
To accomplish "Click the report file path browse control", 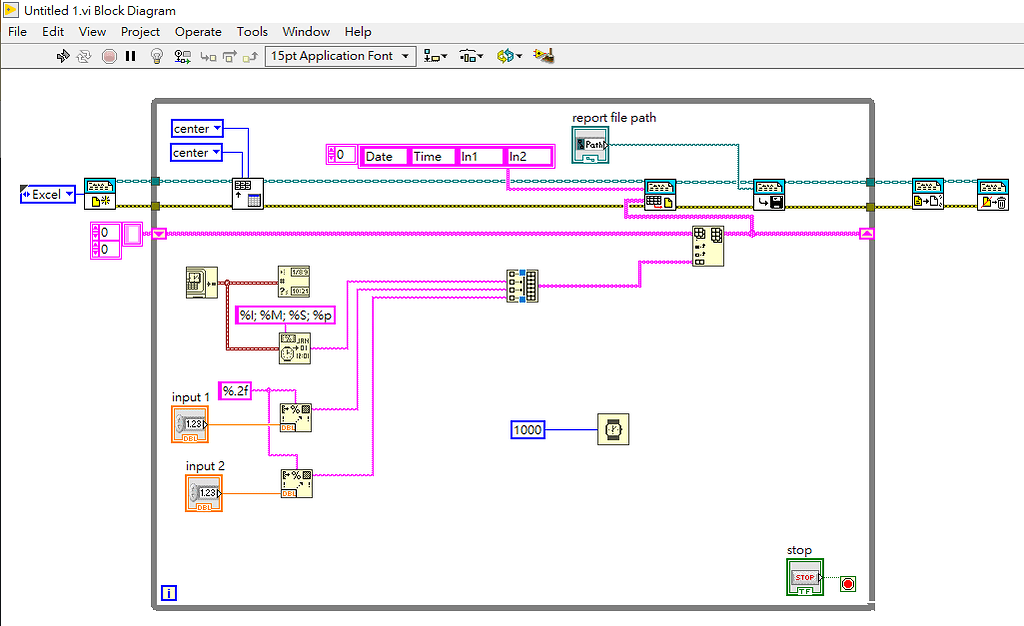I will pos(588,145).
